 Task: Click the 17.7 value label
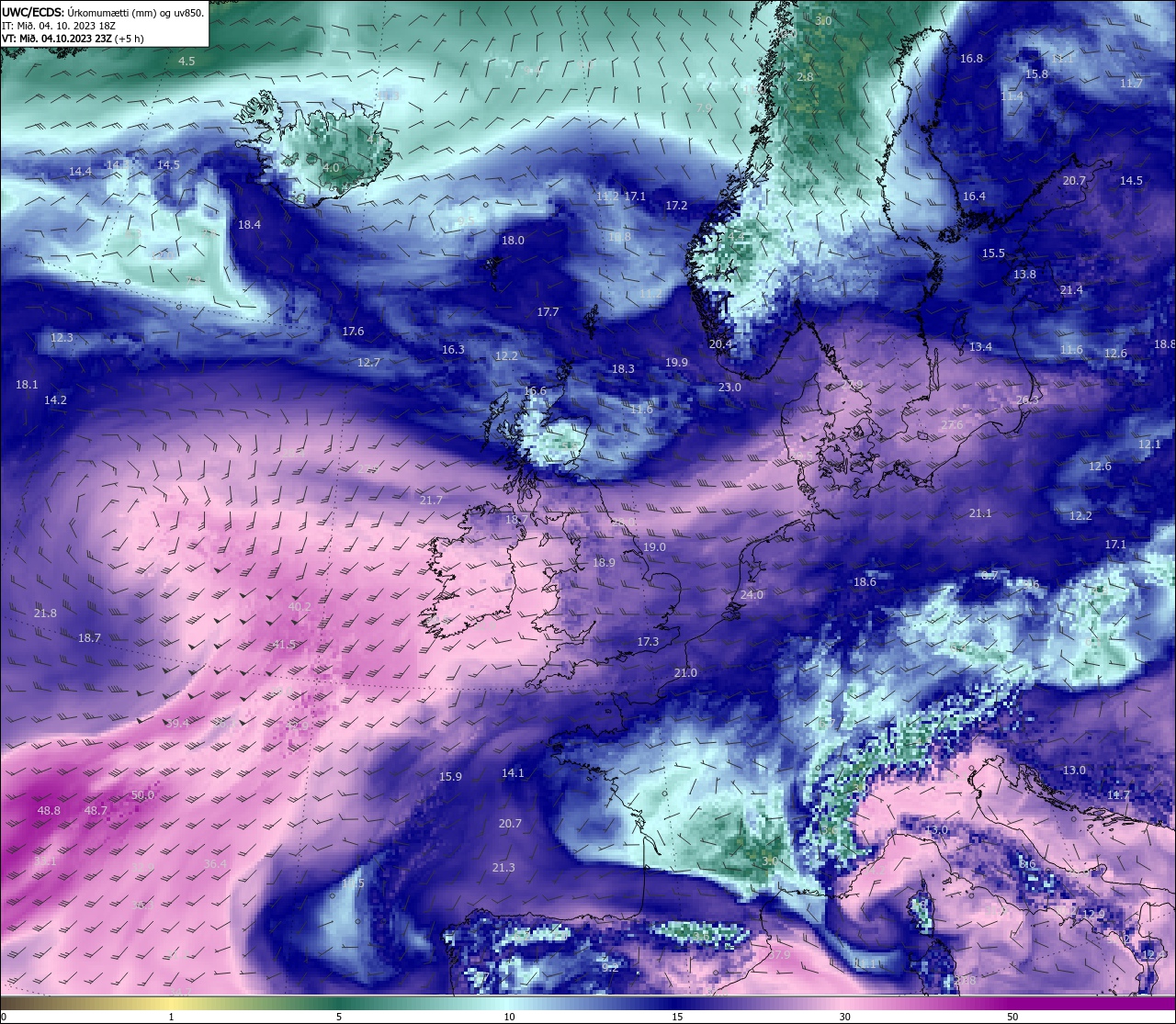click(548, 312)
